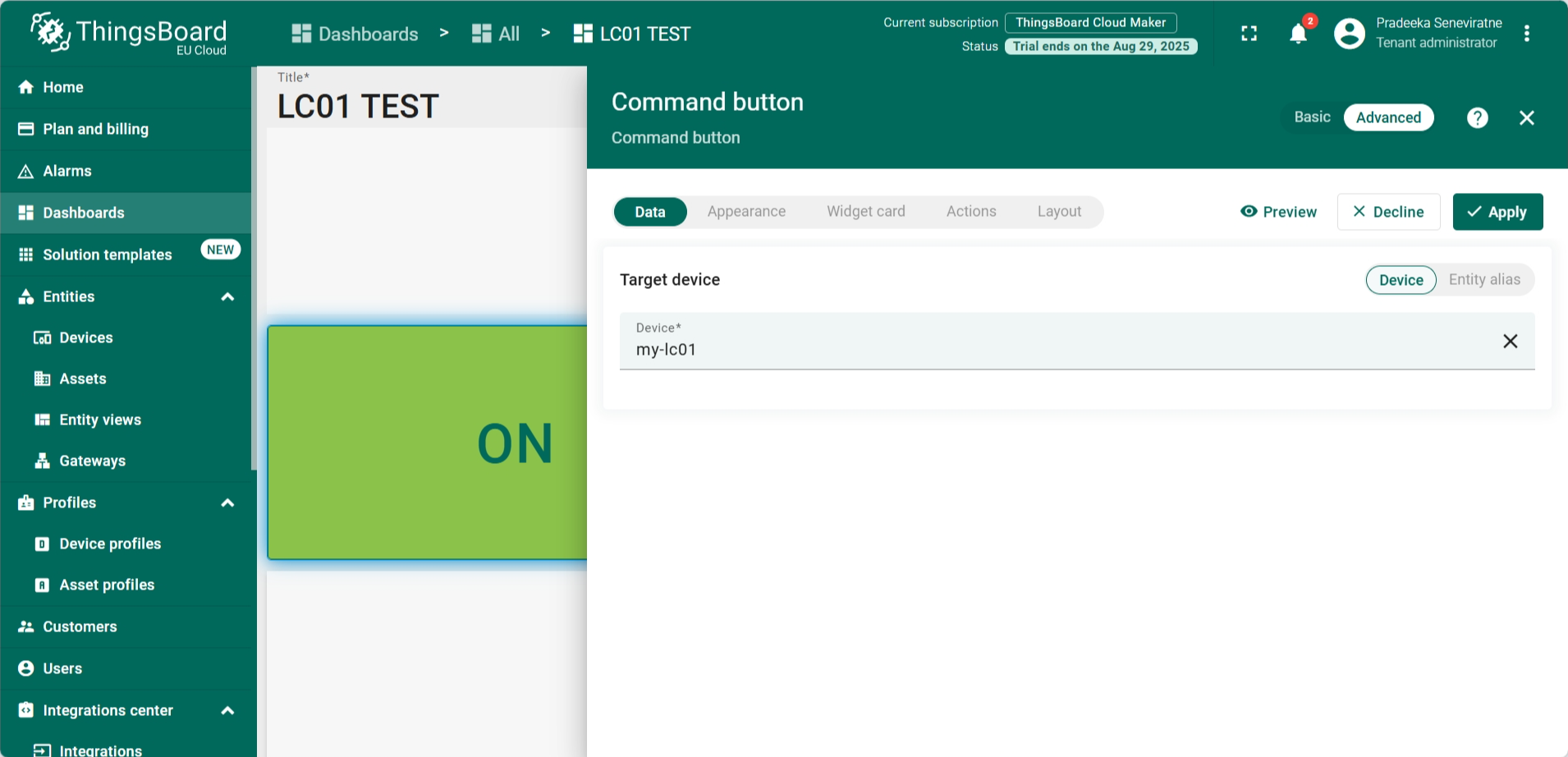Click the Assets icon
This screenshot has height=757, width=1568.
(42, 378)
